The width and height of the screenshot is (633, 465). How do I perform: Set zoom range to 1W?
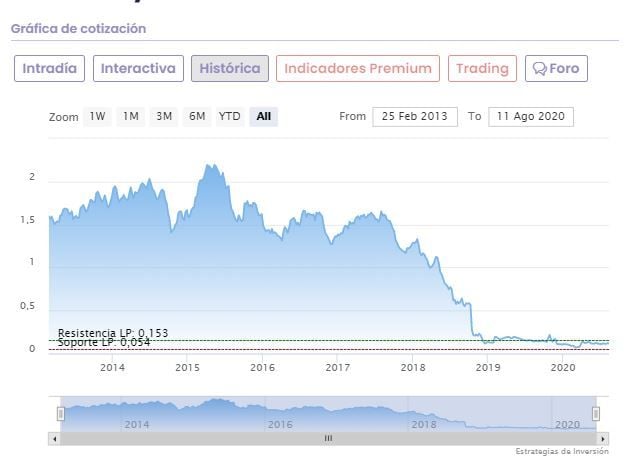click(97, 116)
